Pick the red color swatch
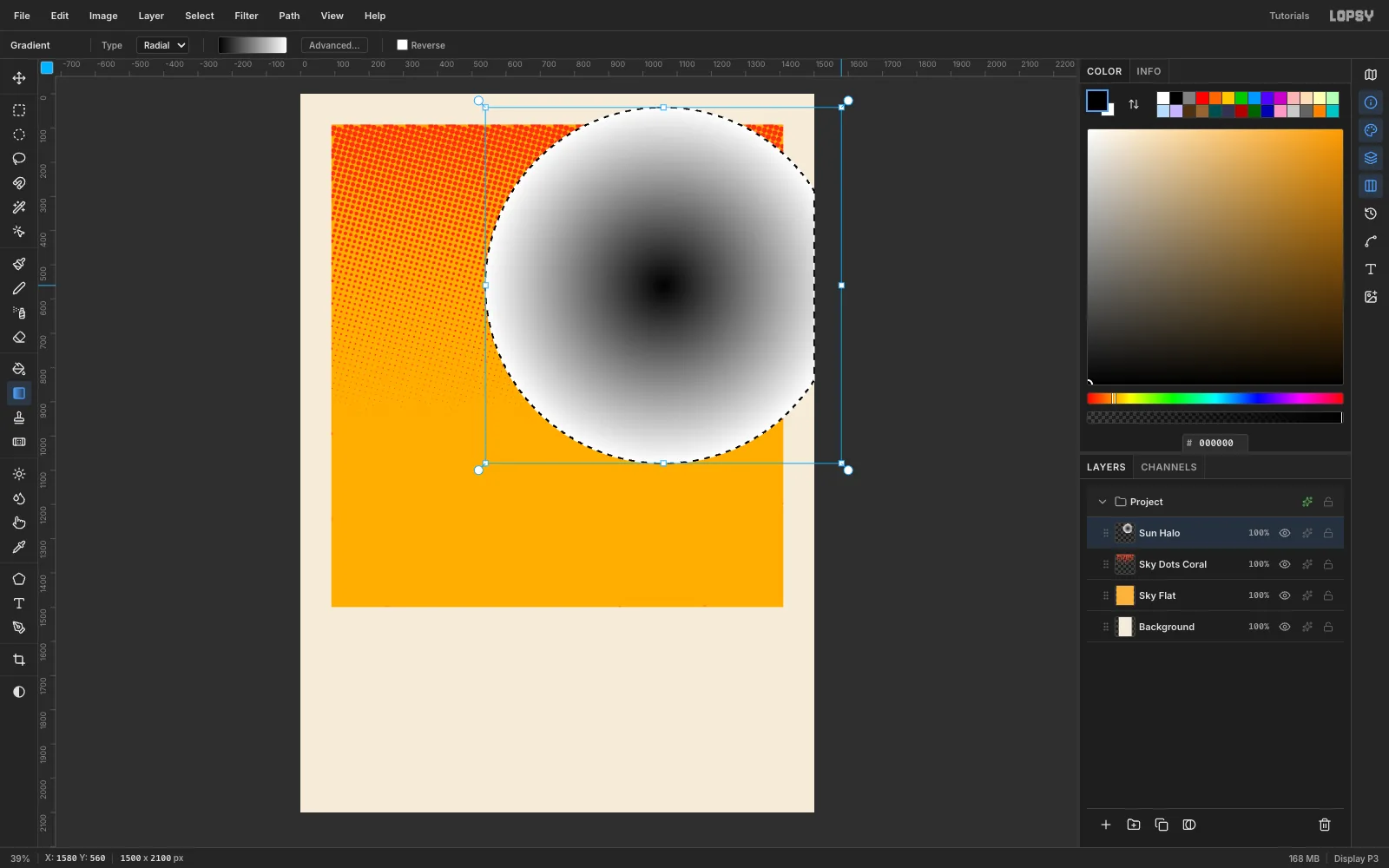 coord(1202,98)
